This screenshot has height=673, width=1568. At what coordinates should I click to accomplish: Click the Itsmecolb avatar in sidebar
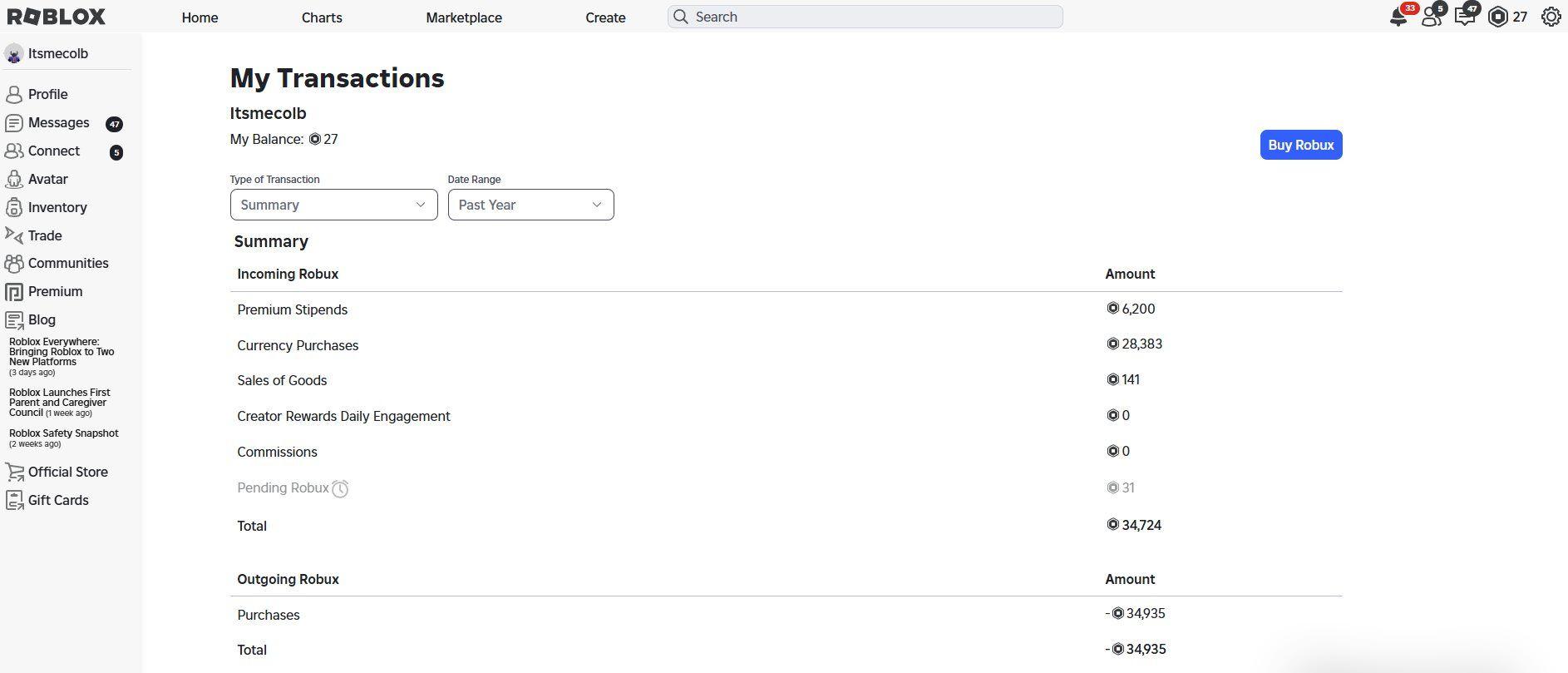(13, 54)
